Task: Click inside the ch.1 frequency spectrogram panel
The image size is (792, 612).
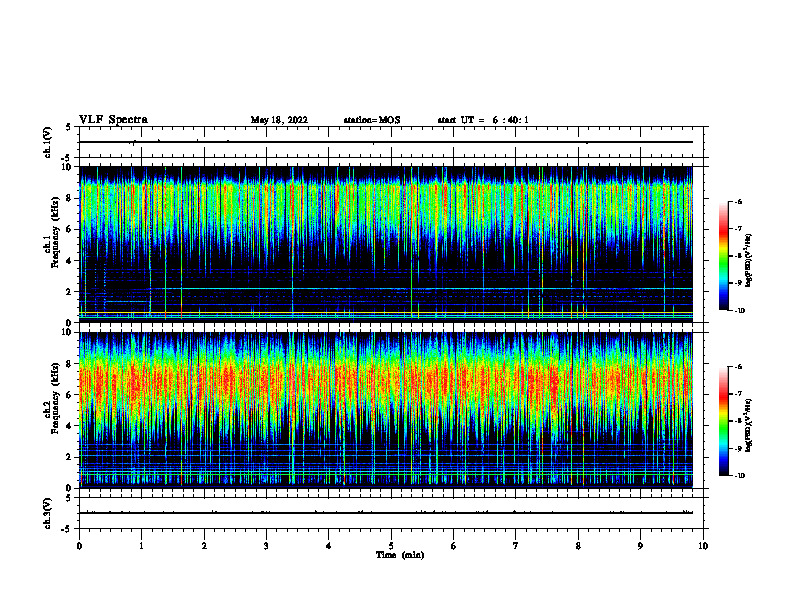Action: click(x=386, y=244)
